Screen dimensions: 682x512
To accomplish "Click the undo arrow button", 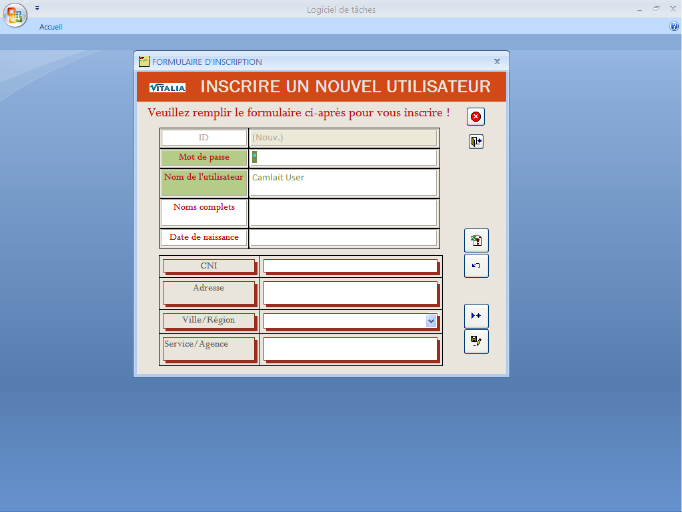I will coord(476,265).
